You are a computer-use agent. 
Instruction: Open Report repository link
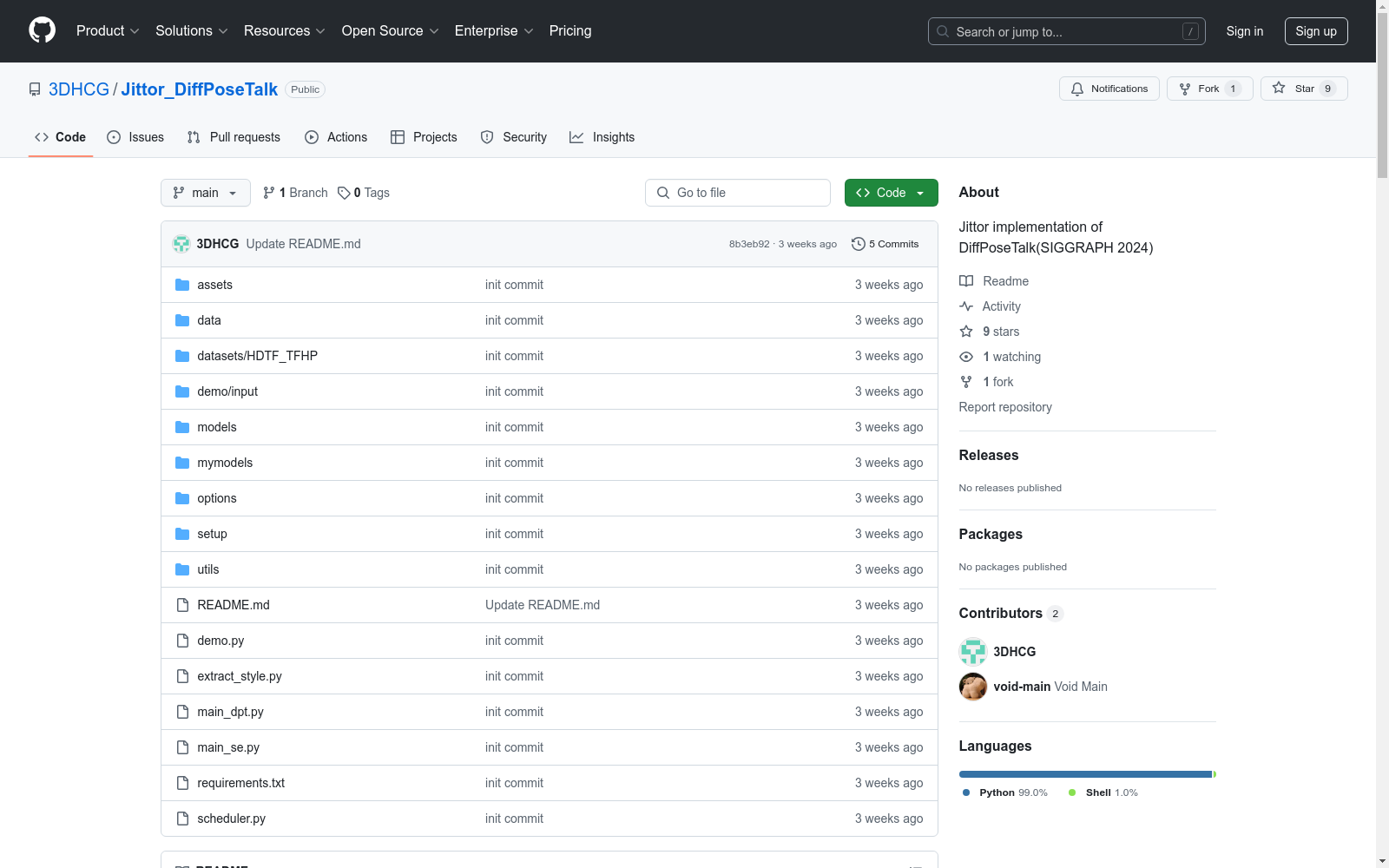1005,407
